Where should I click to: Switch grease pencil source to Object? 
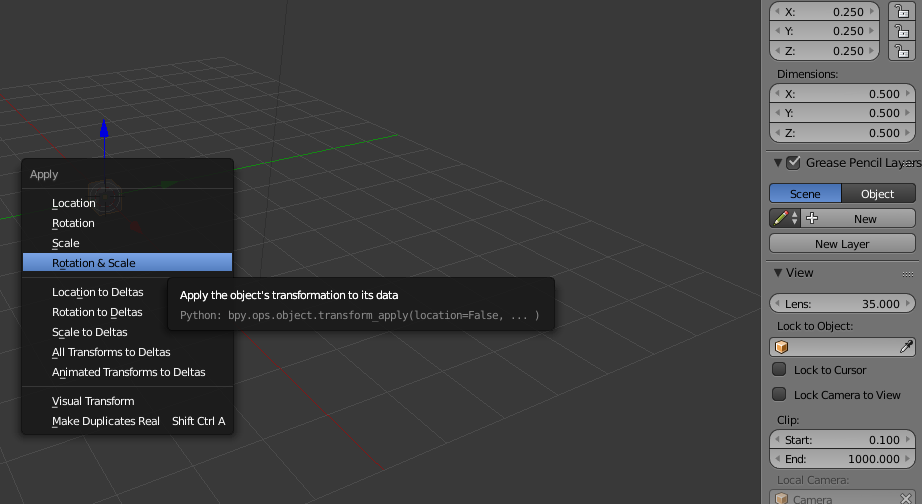coord(878,193)
